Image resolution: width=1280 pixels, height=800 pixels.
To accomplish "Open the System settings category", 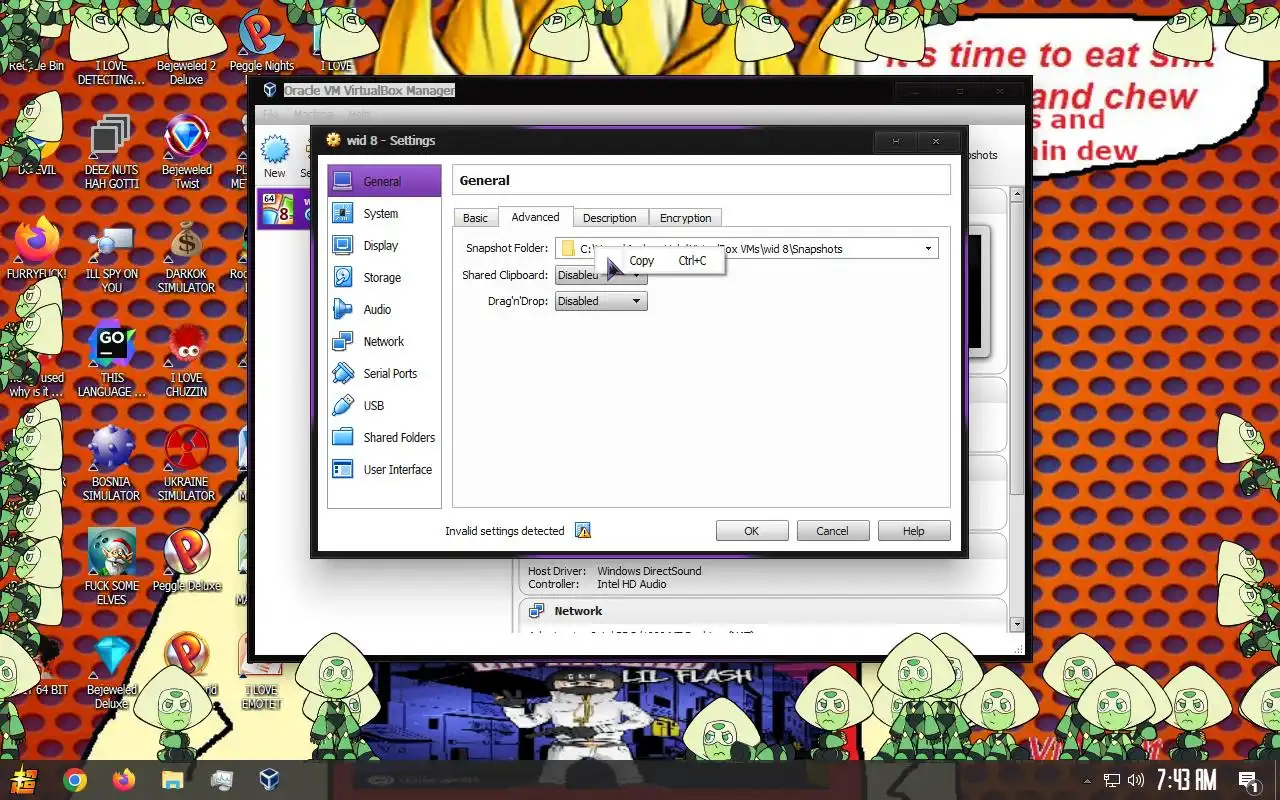I will click(384, 213).
